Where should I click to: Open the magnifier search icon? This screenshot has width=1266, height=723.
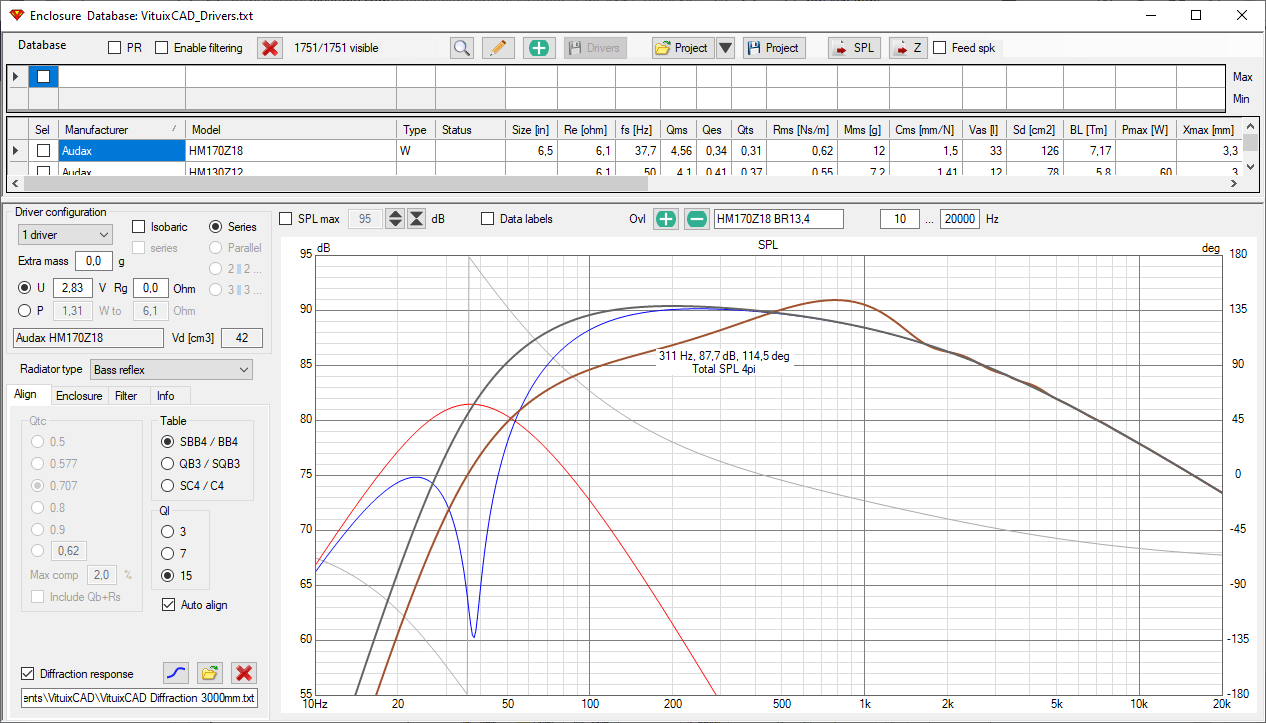(x=461, y=48)
